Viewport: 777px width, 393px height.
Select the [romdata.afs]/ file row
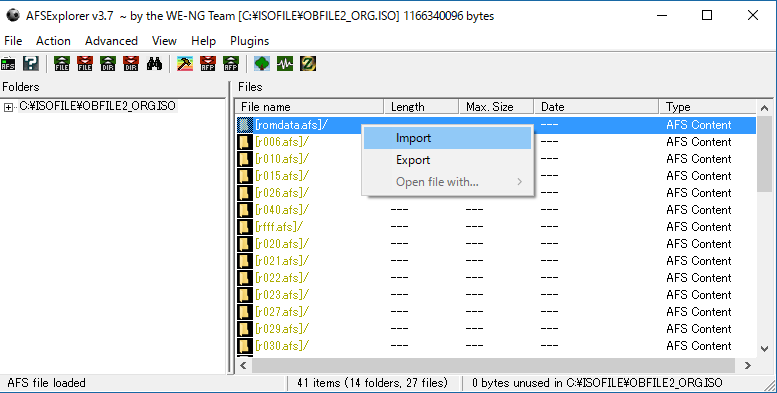point(496,125)
